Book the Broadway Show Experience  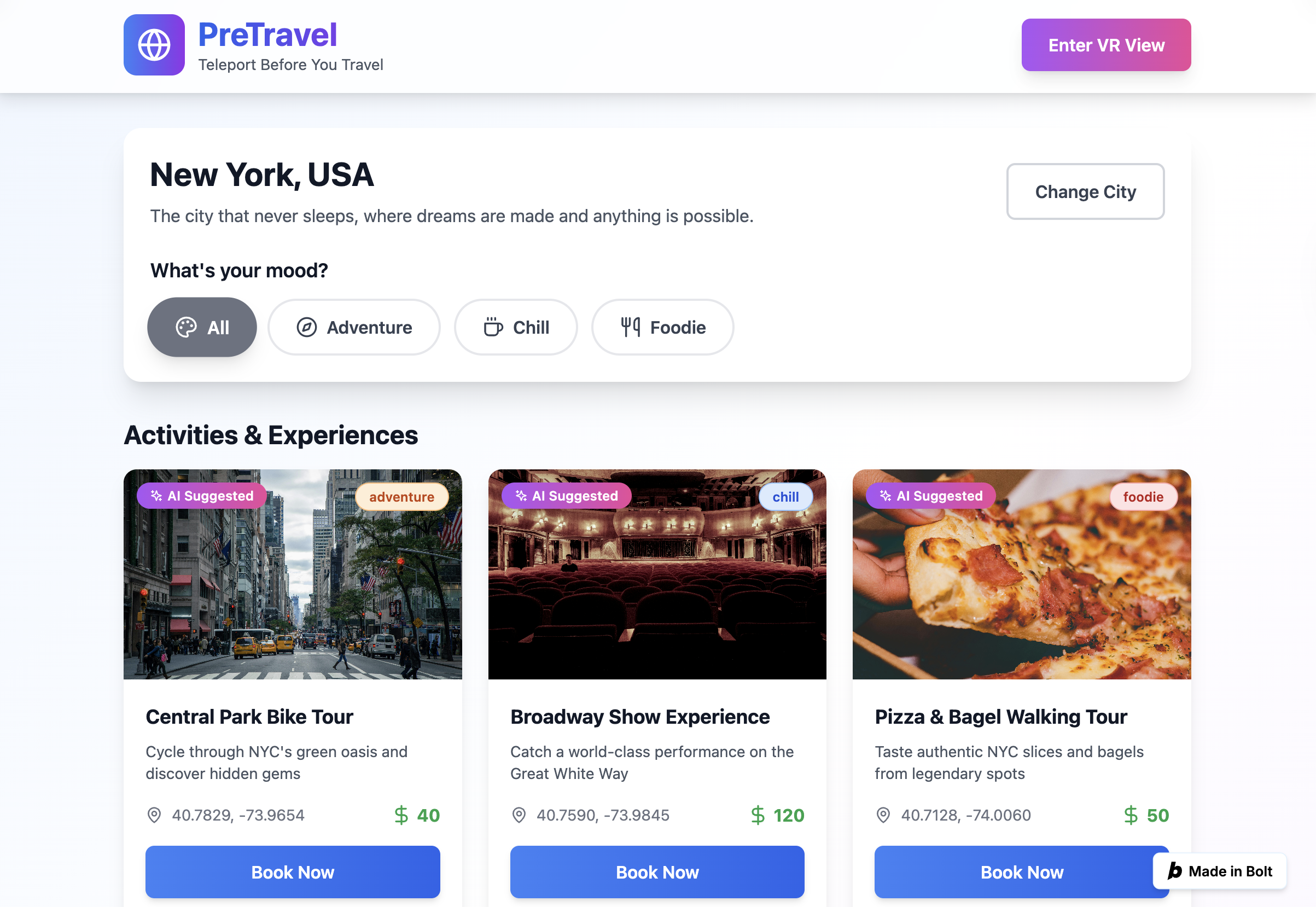pyautogui.click(x=657, y=872)
